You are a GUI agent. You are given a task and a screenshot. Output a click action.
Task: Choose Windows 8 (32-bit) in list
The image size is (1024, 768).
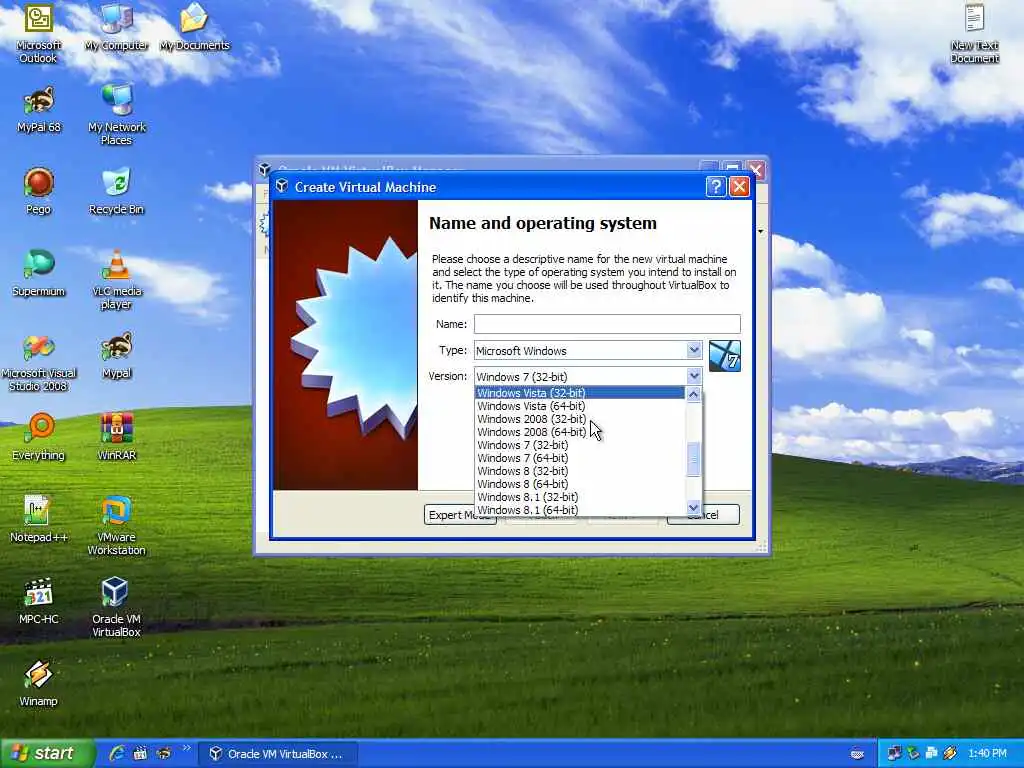579,471
